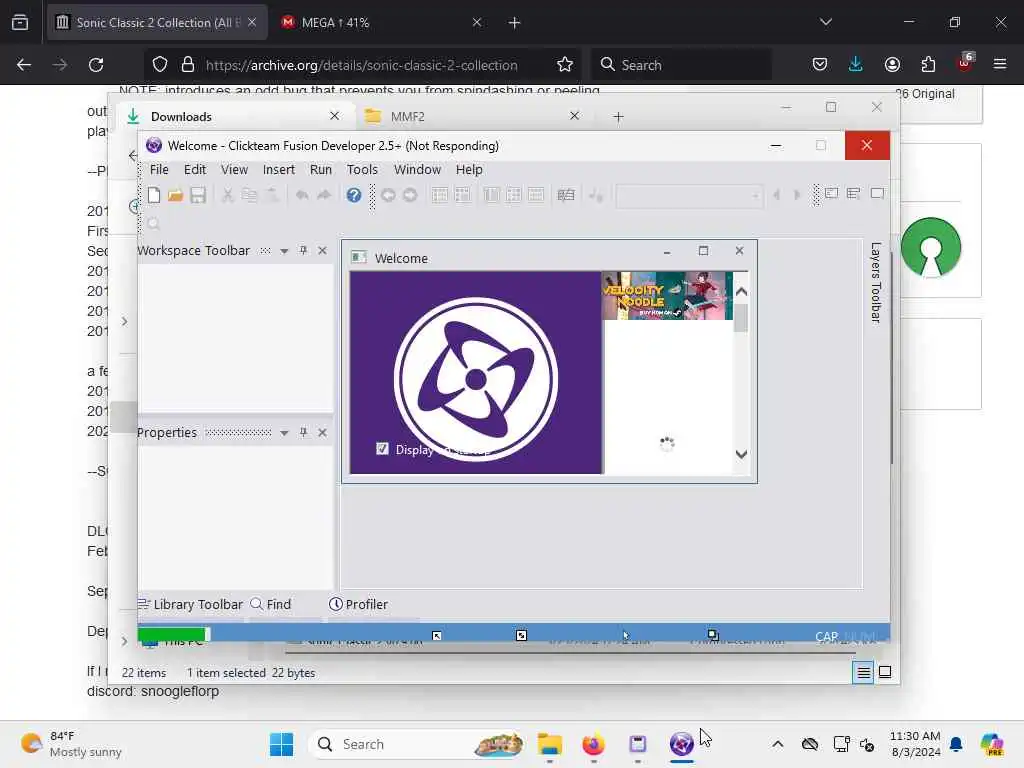Open the blue Help question mark icon

354,195
